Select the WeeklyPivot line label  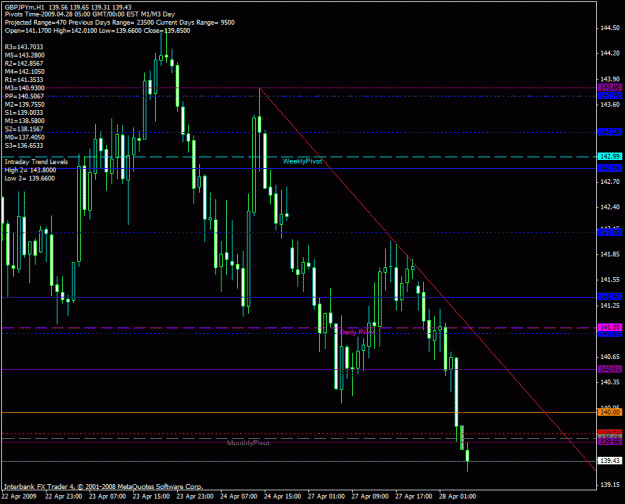(302, 161)
